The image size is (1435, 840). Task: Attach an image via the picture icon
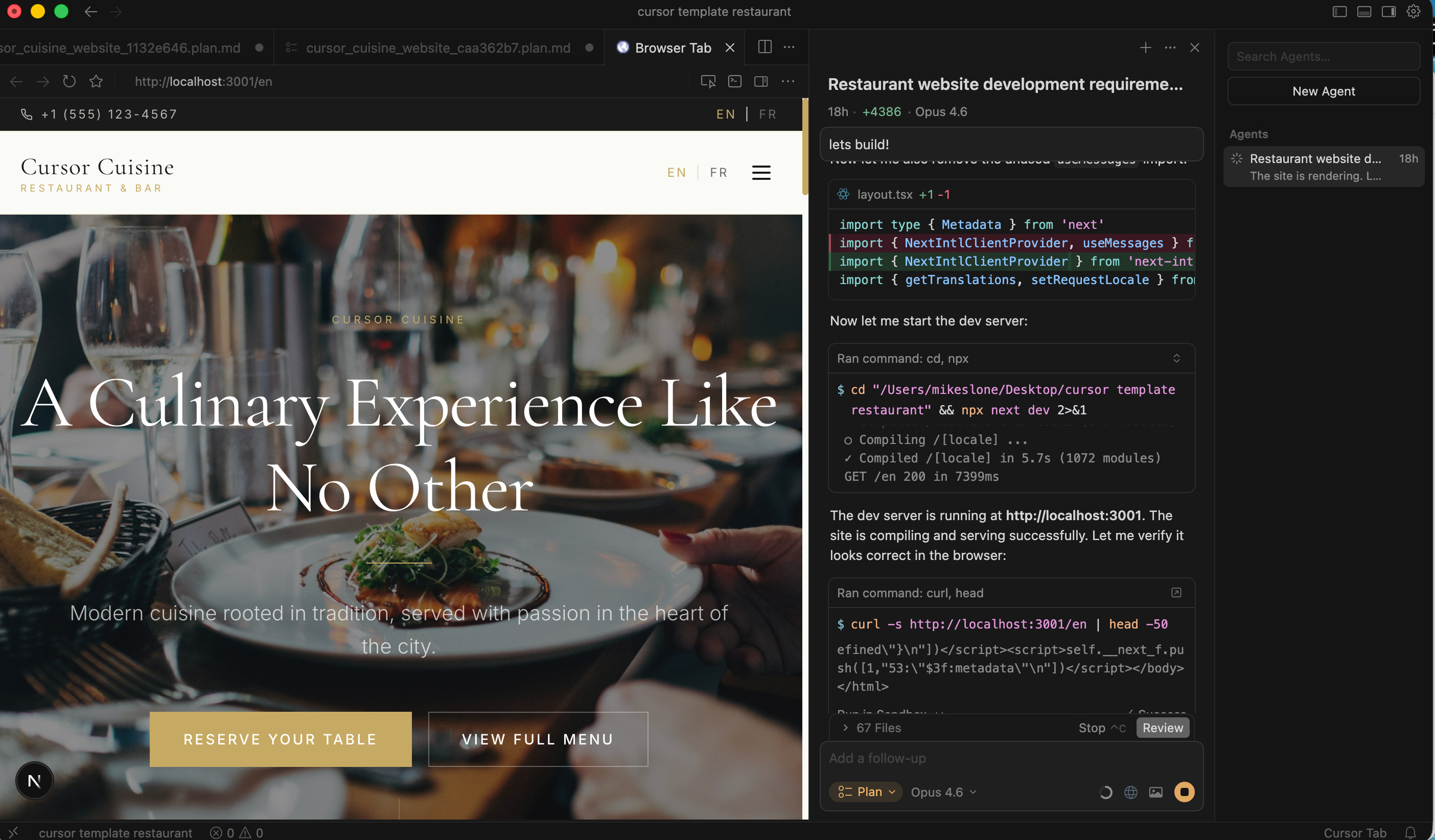point(1155,792)
